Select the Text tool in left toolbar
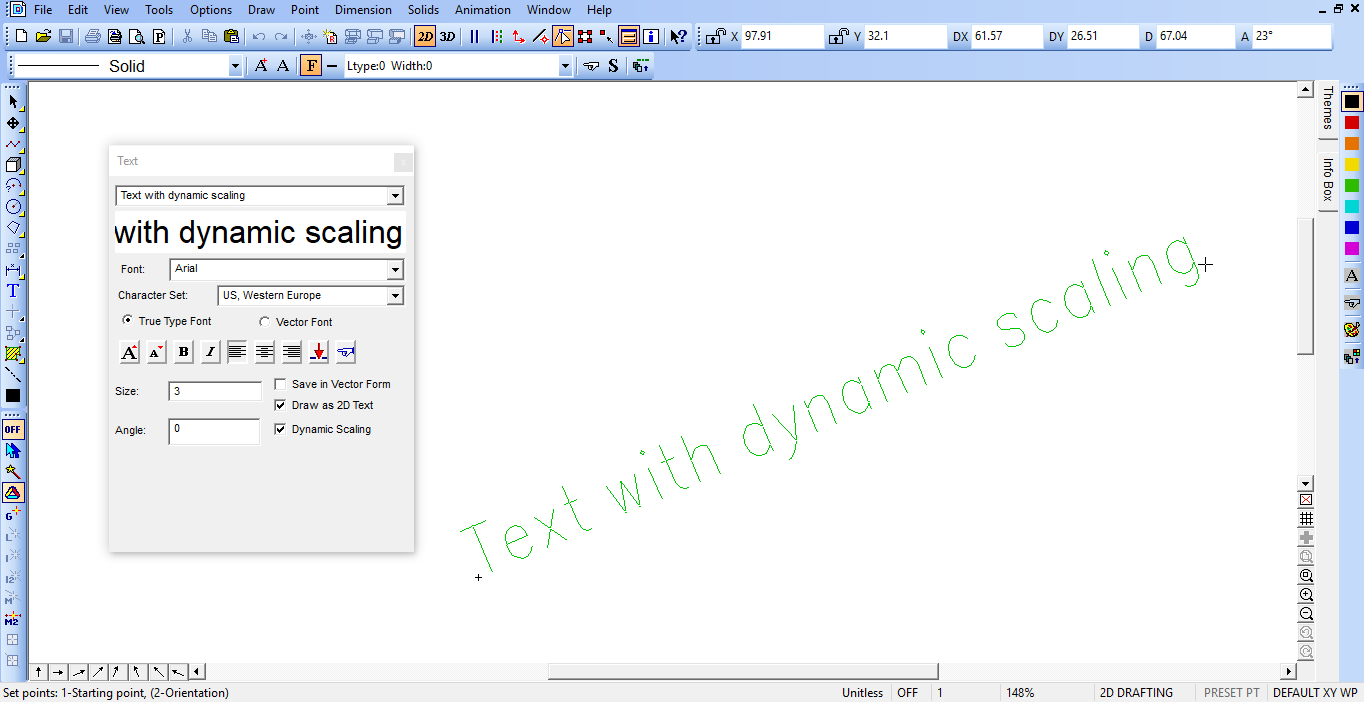Viewport: 1364px width, 702px height. (x=13, y=291)
